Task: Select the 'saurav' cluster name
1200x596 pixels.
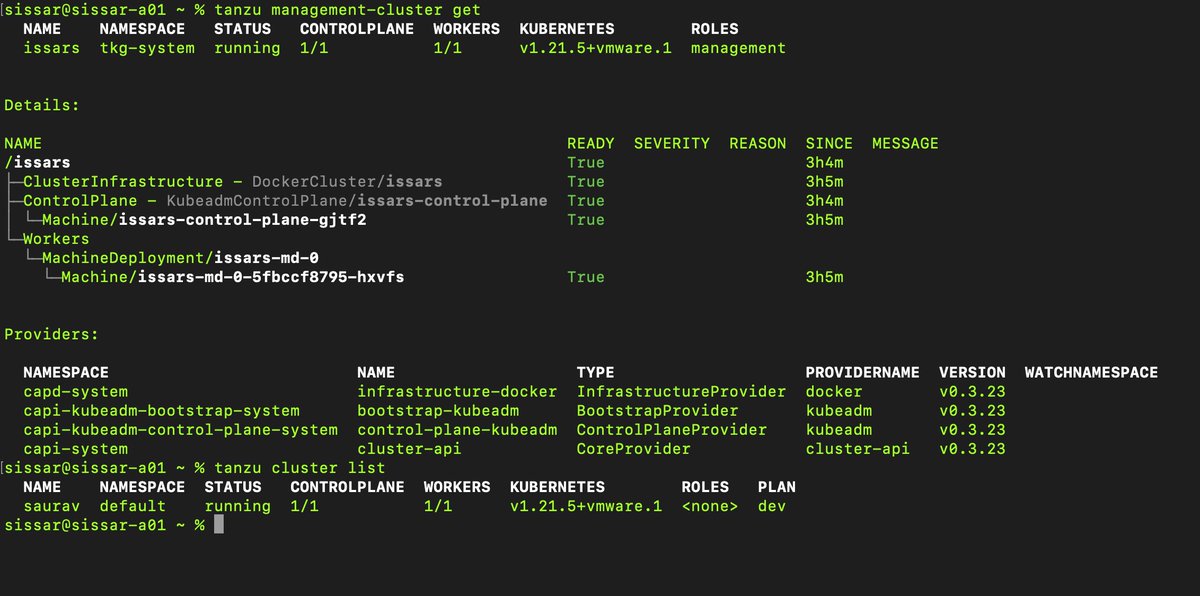Action: tap(51, 506)
